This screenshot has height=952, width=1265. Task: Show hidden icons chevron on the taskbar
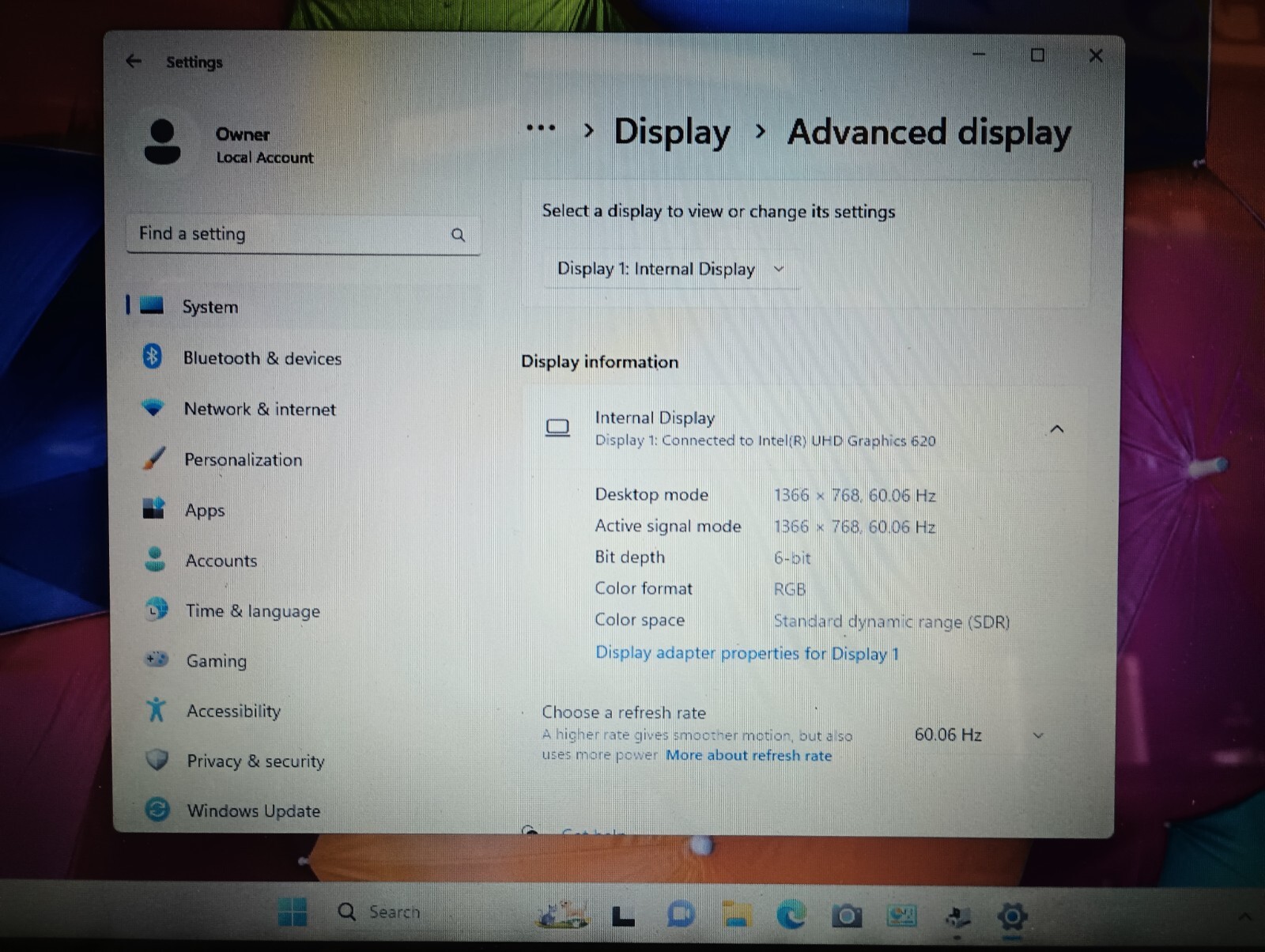(1244, 917)
